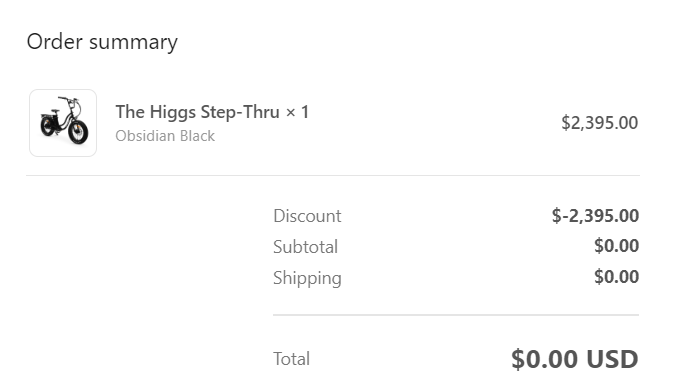The width and height of the screenshot is (693, 391).
Task: Click the product name The Higgs Step-Thru
Action: coord(197,112)
